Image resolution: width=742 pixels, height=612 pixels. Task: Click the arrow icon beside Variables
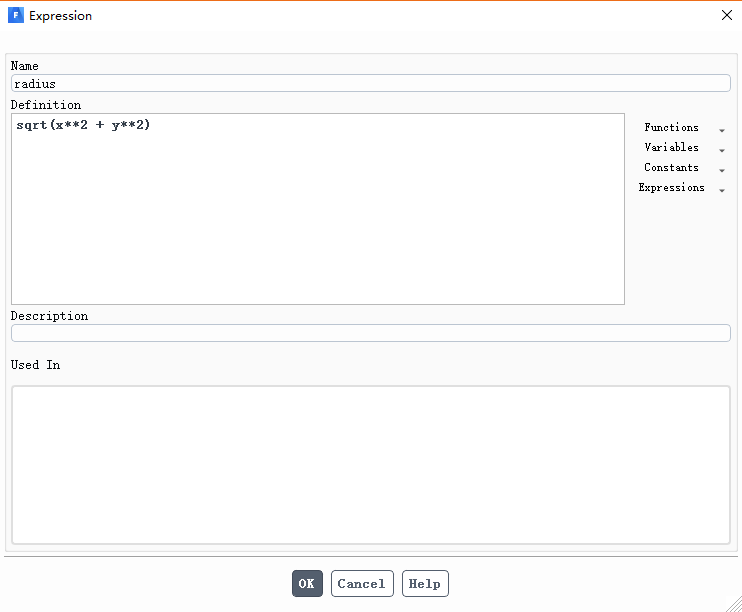tap(722, 150)
